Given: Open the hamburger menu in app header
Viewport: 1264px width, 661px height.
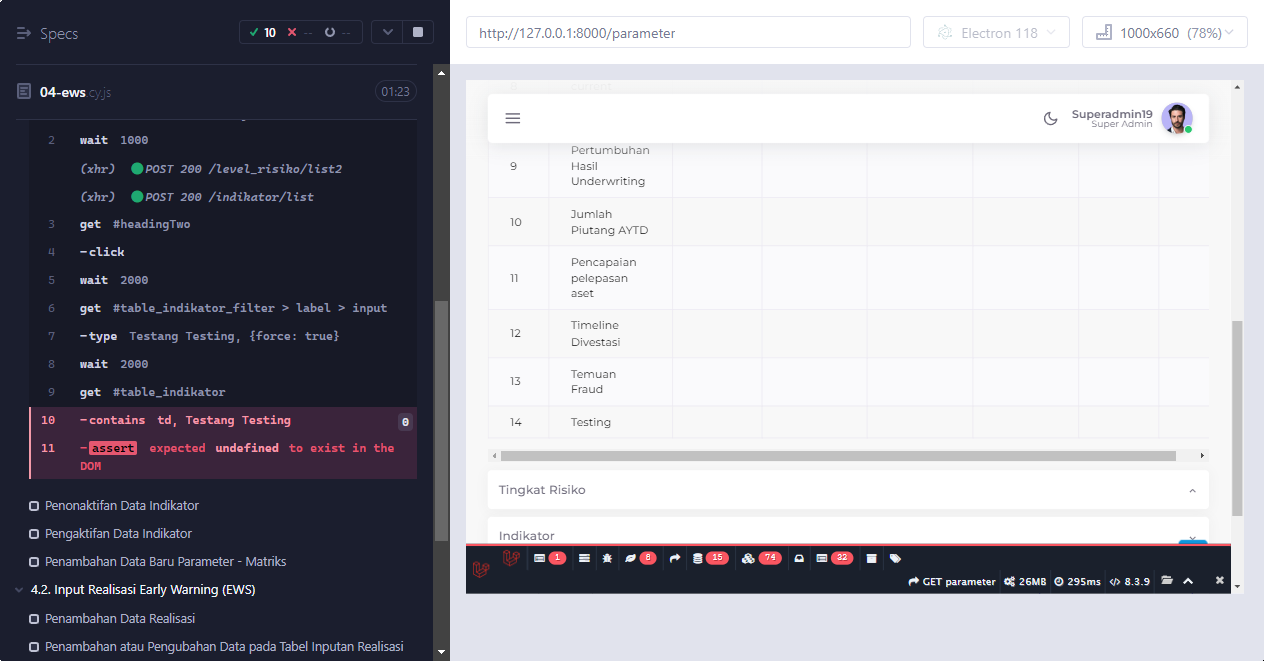Looking at the screenshot, I should [x=513, y=118].
